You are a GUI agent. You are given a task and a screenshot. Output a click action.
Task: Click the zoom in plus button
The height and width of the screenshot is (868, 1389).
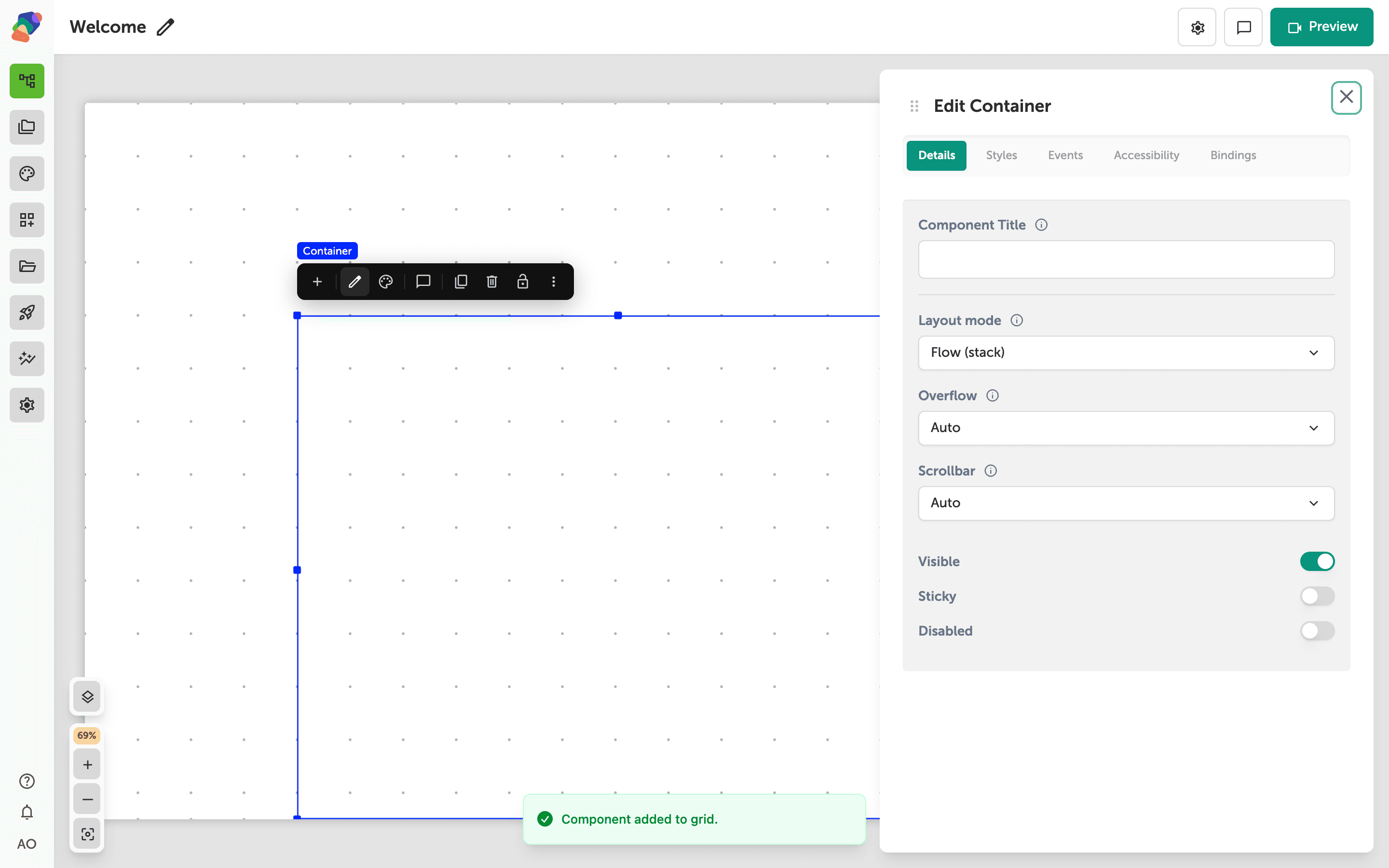click(87, 765)
